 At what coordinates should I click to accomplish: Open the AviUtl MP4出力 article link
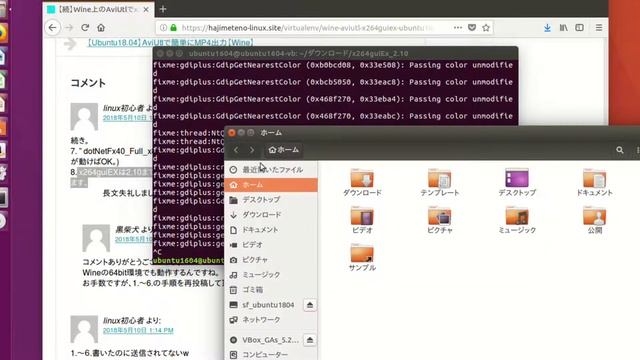tap(171, 42)
